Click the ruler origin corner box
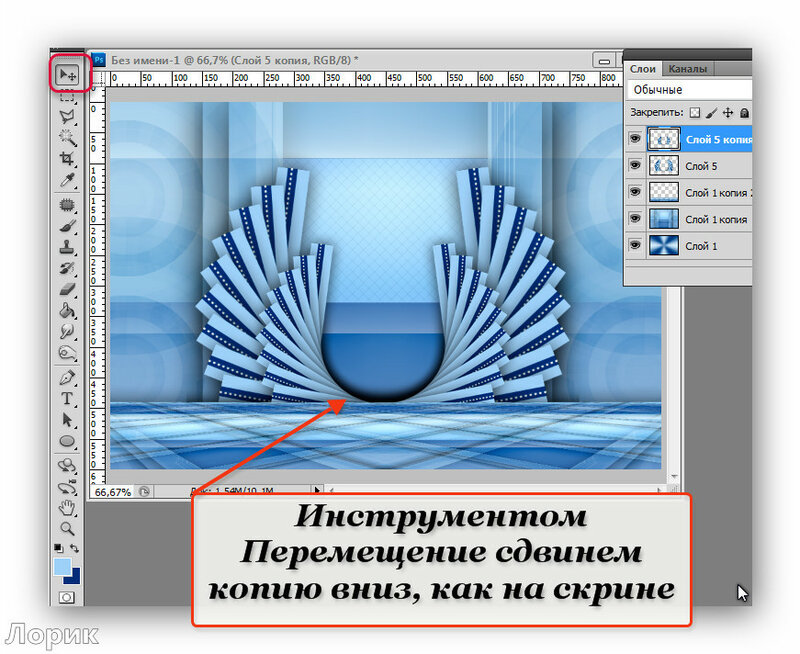The image size is (800, 654). click(98, 79)
